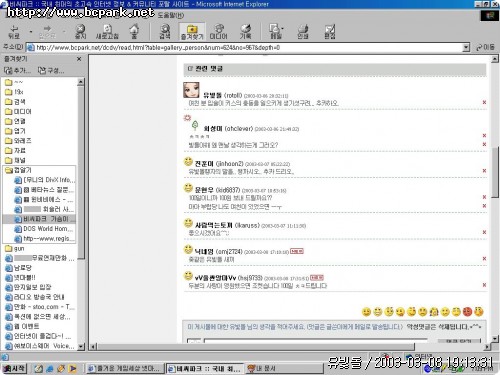500x375 pixels.
Task: Delete the jinhoon2 comment via red x
Action: 484,171
